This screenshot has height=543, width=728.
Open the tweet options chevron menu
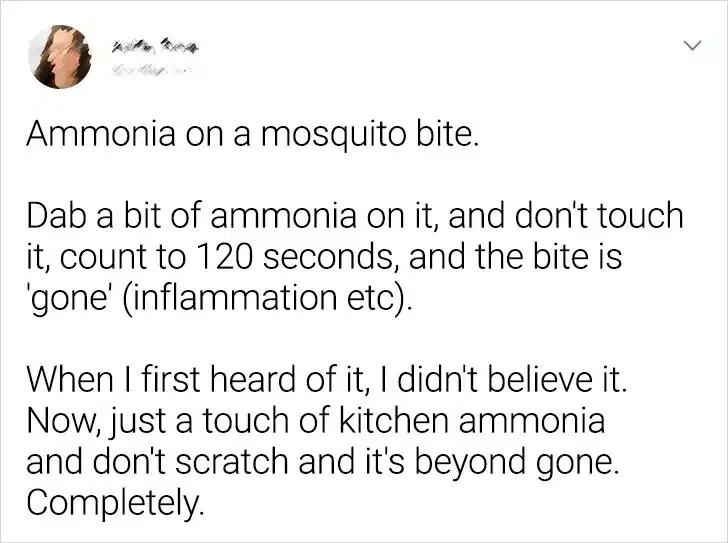(692, 45)
